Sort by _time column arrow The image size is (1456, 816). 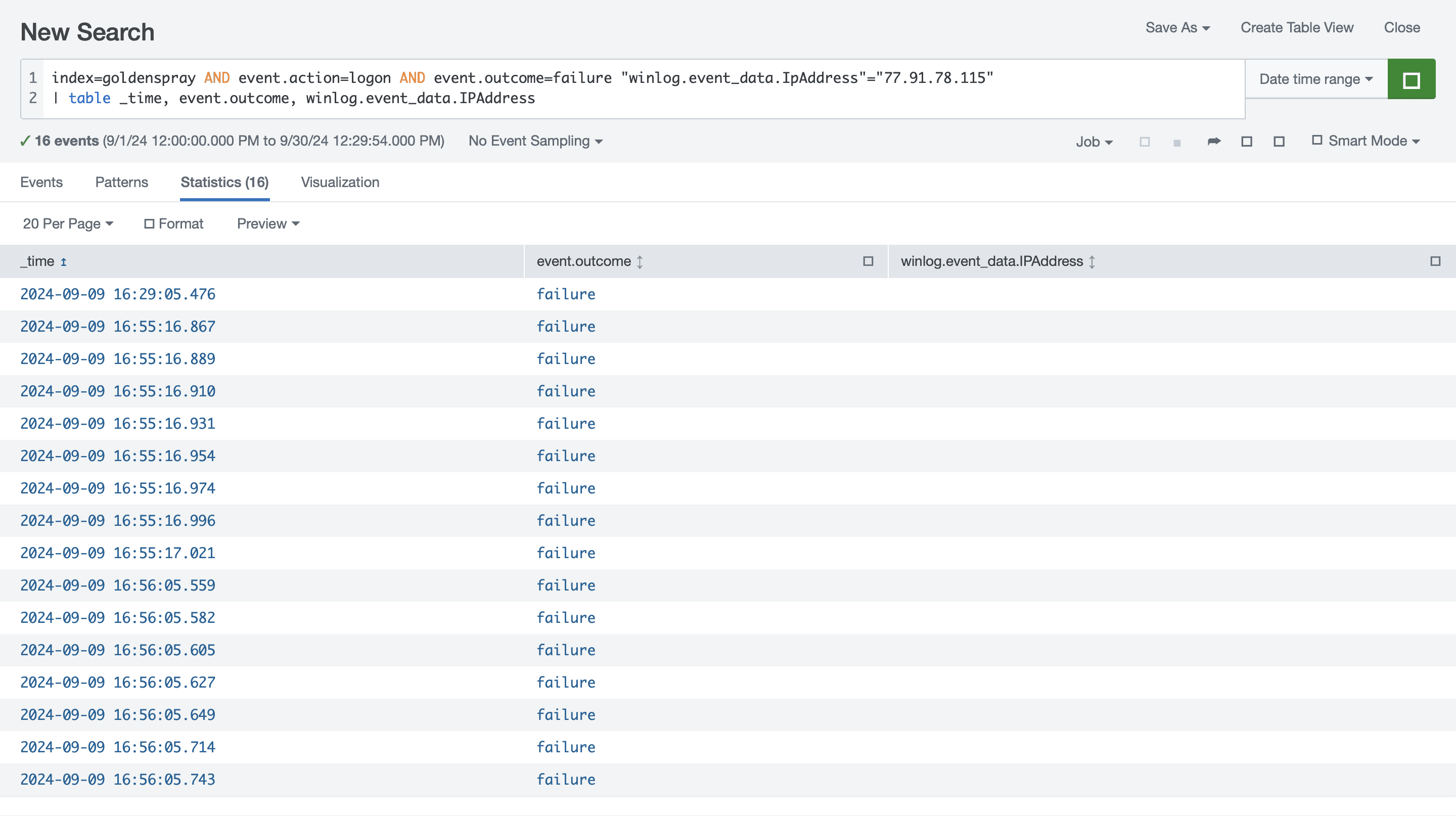pyautogui.click(x=63, y=262)
